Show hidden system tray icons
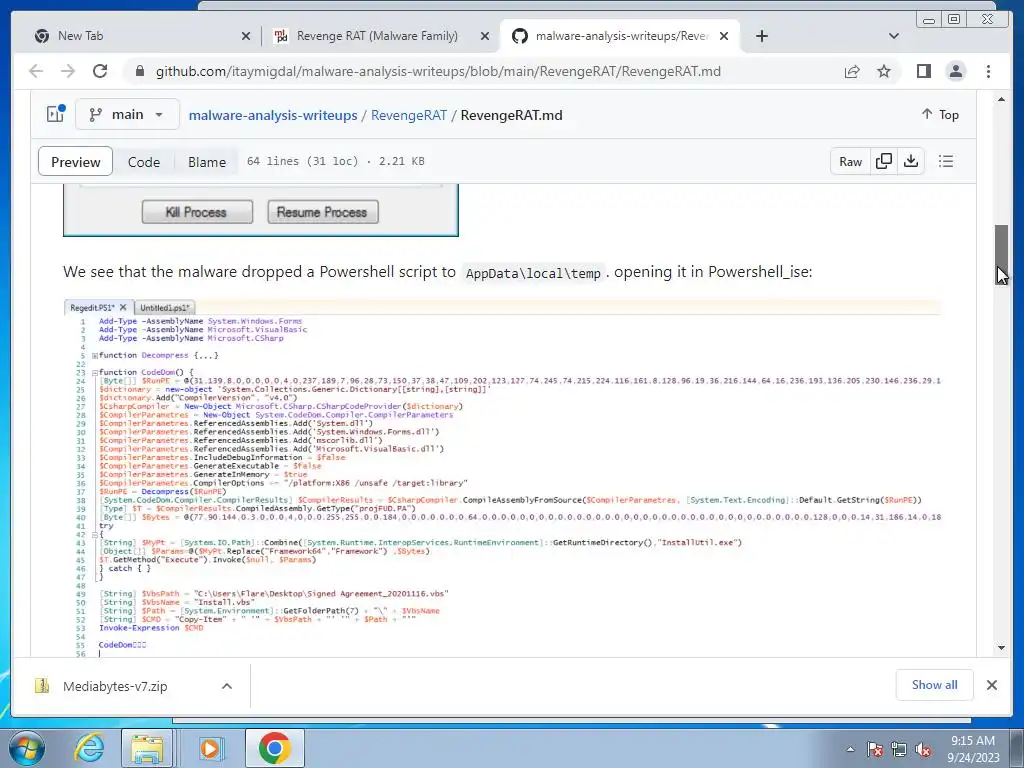 click(850, 749)
